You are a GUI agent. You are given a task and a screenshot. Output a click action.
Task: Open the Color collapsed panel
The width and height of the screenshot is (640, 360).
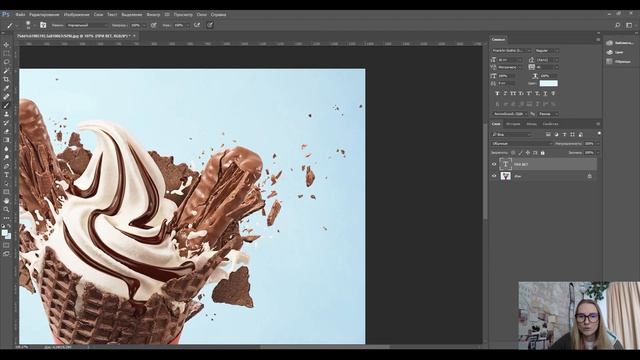tap(615, 52)
